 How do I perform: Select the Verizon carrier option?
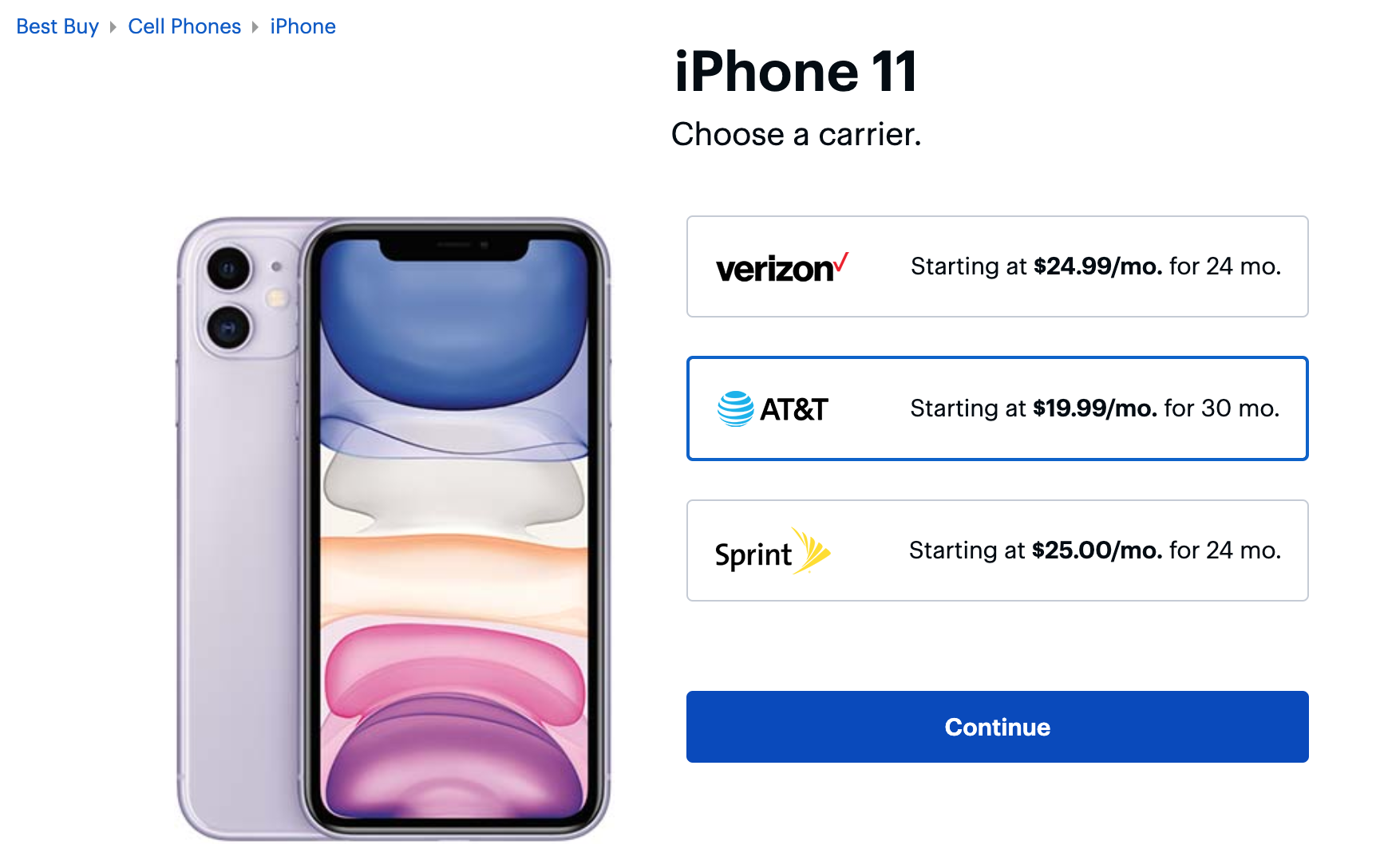point(997,266)
